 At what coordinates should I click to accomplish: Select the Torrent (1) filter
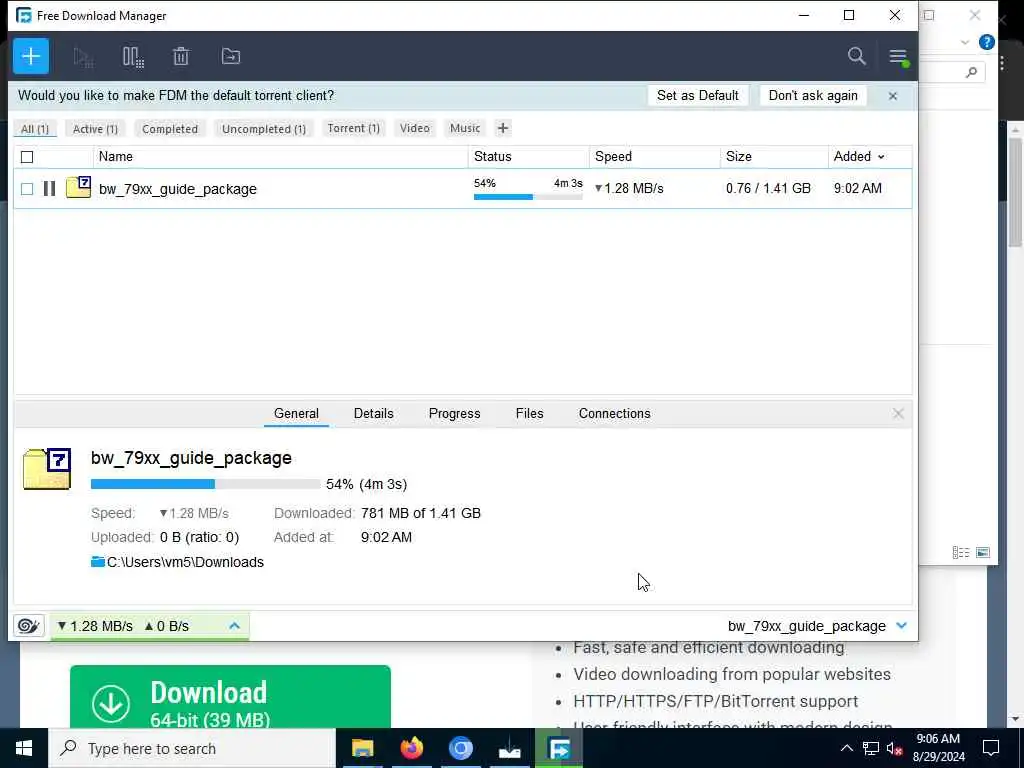pos(353,128)
